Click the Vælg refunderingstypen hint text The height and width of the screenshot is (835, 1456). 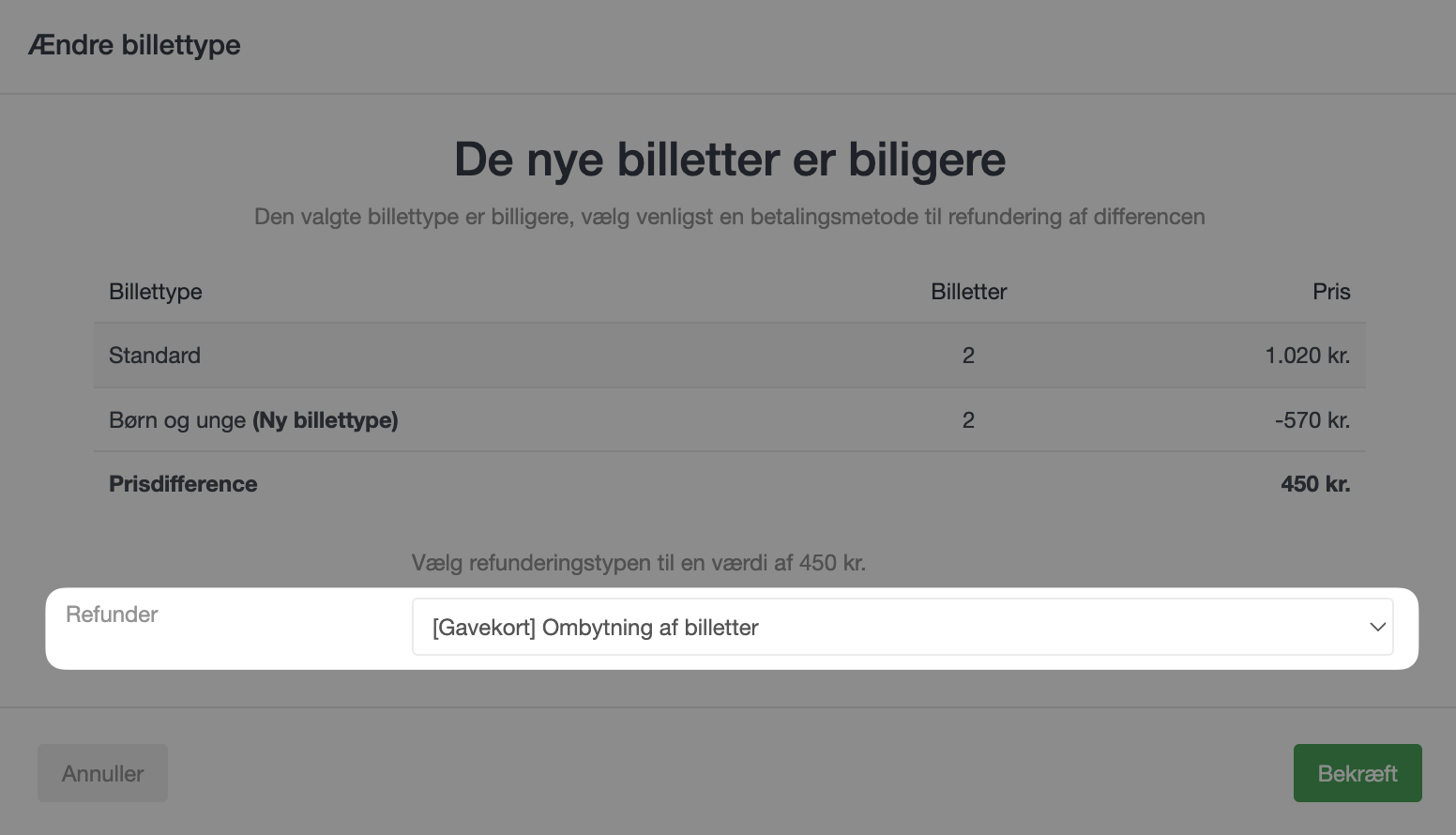638,563
